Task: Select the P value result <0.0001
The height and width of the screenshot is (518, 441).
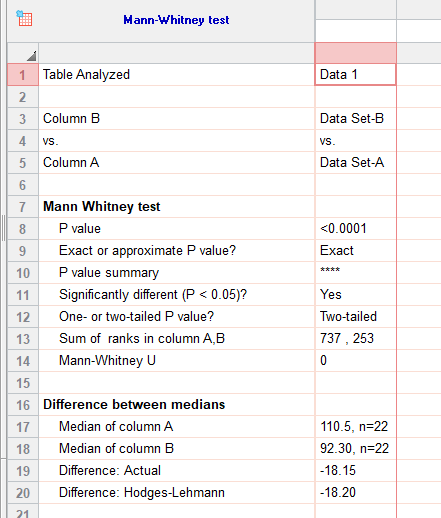Action: (x=355, y=229)
